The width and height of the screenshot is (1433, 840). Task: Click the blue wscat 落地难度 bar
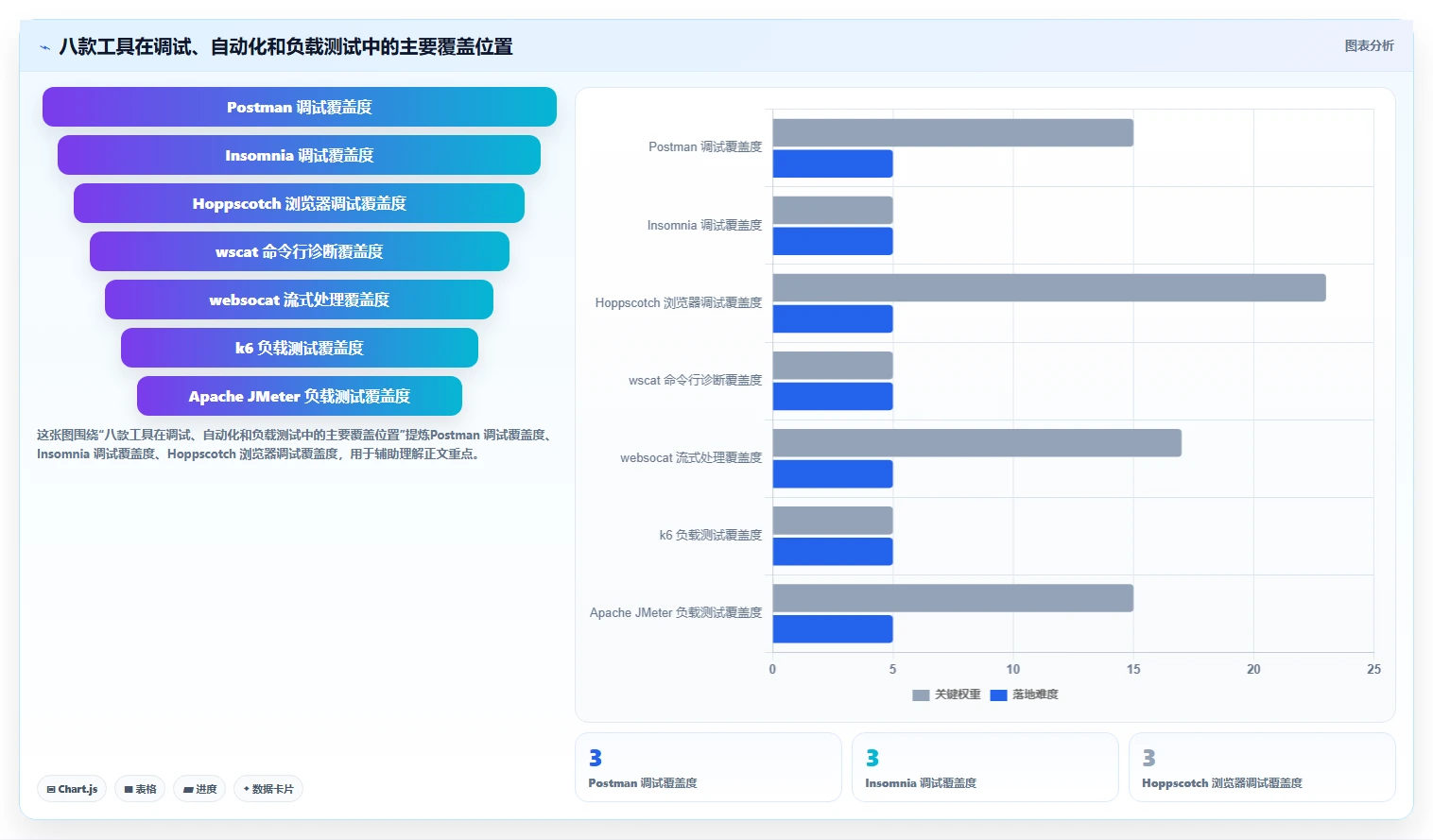833,396
